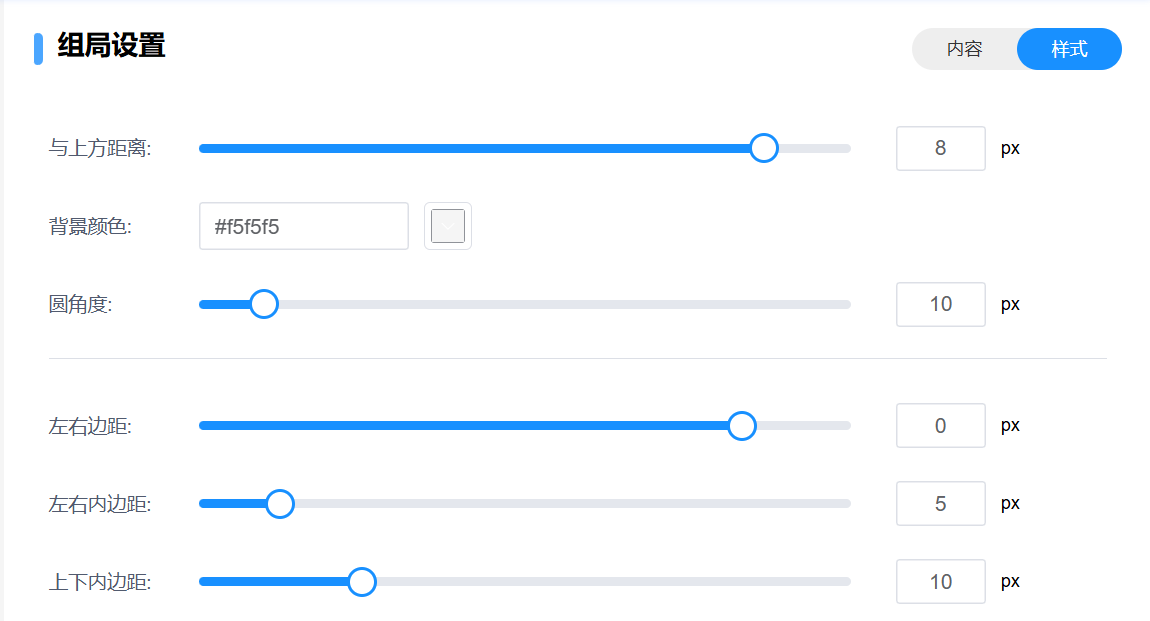
Task: Click the unfilled end of 左右边距 slider track
Action: tap(842, 426)
